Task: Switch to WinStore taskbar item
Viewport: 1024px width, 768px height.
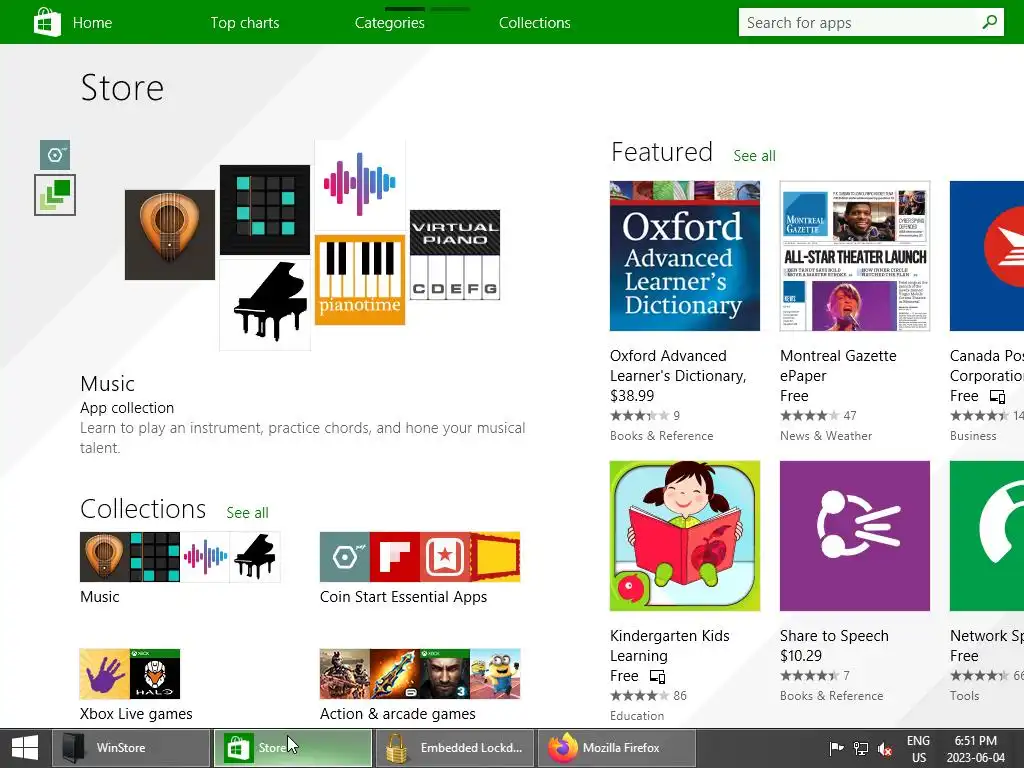Action: pyautogui.click(x=131, y=748)
